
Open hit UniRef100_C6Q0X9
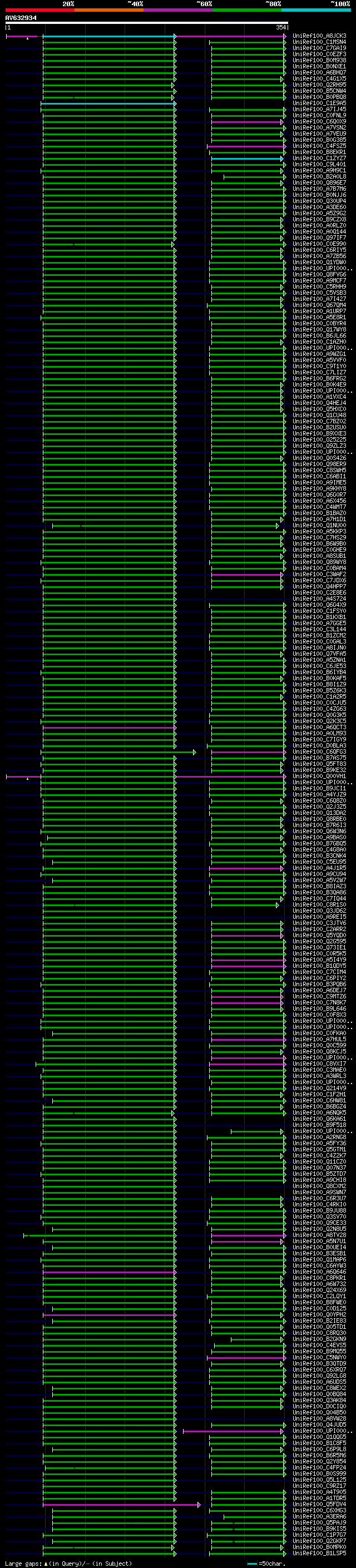(x=319, y=122)
